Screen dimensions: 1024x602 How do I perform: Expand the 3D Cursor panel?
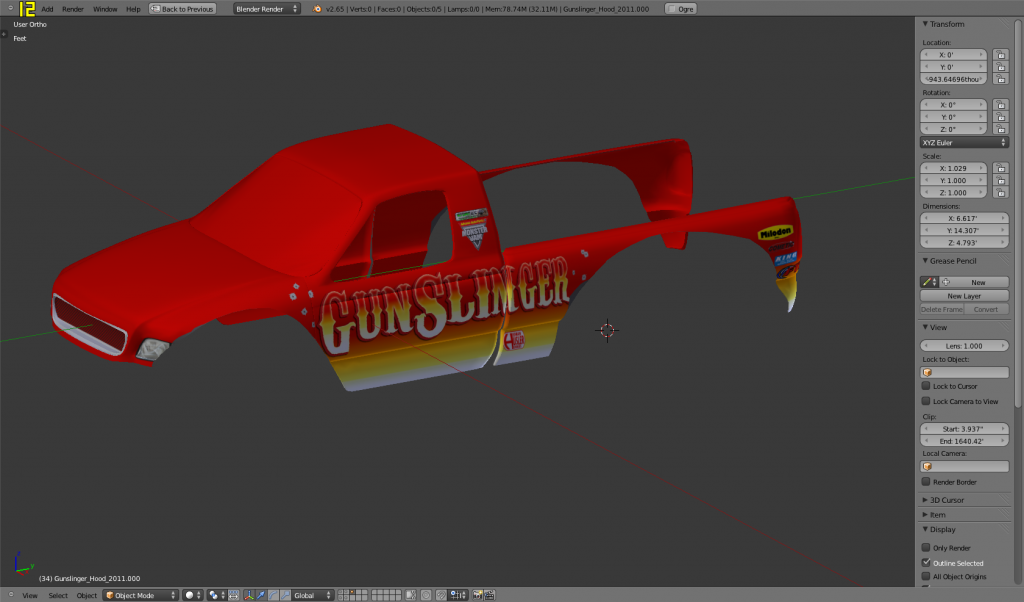[925, 499]
